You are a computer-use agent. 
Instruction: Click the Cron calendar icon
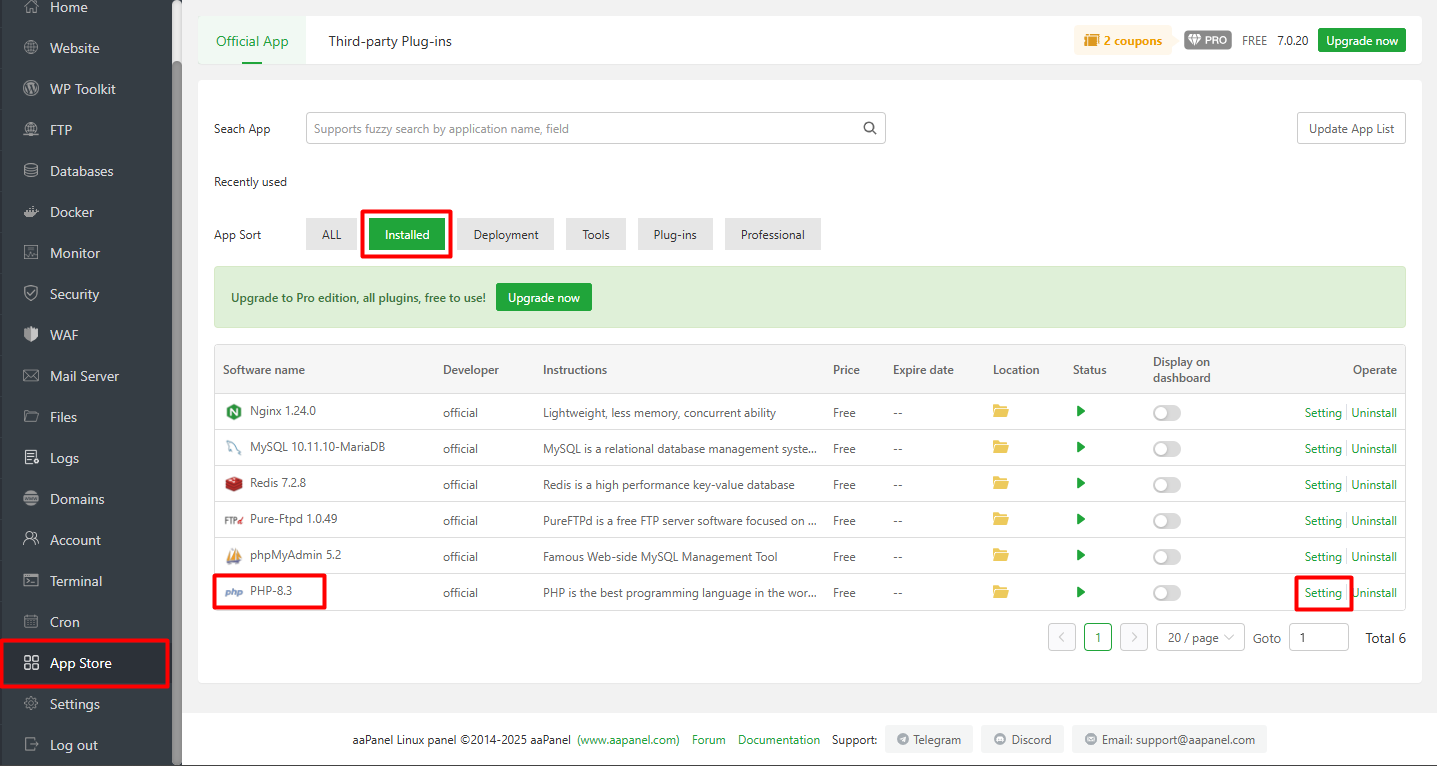[31, 622]
